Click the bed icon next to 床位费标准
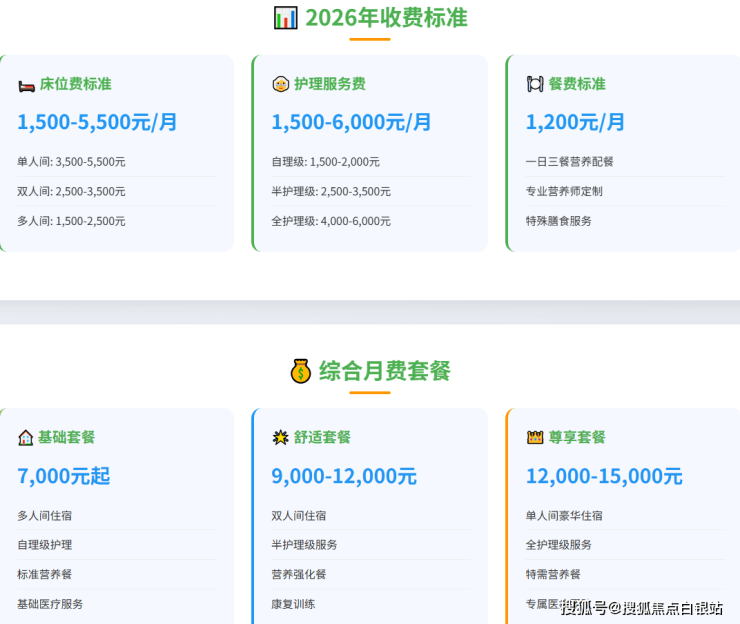This screenshot has width=740, height=624. click(x=26, y=84)
